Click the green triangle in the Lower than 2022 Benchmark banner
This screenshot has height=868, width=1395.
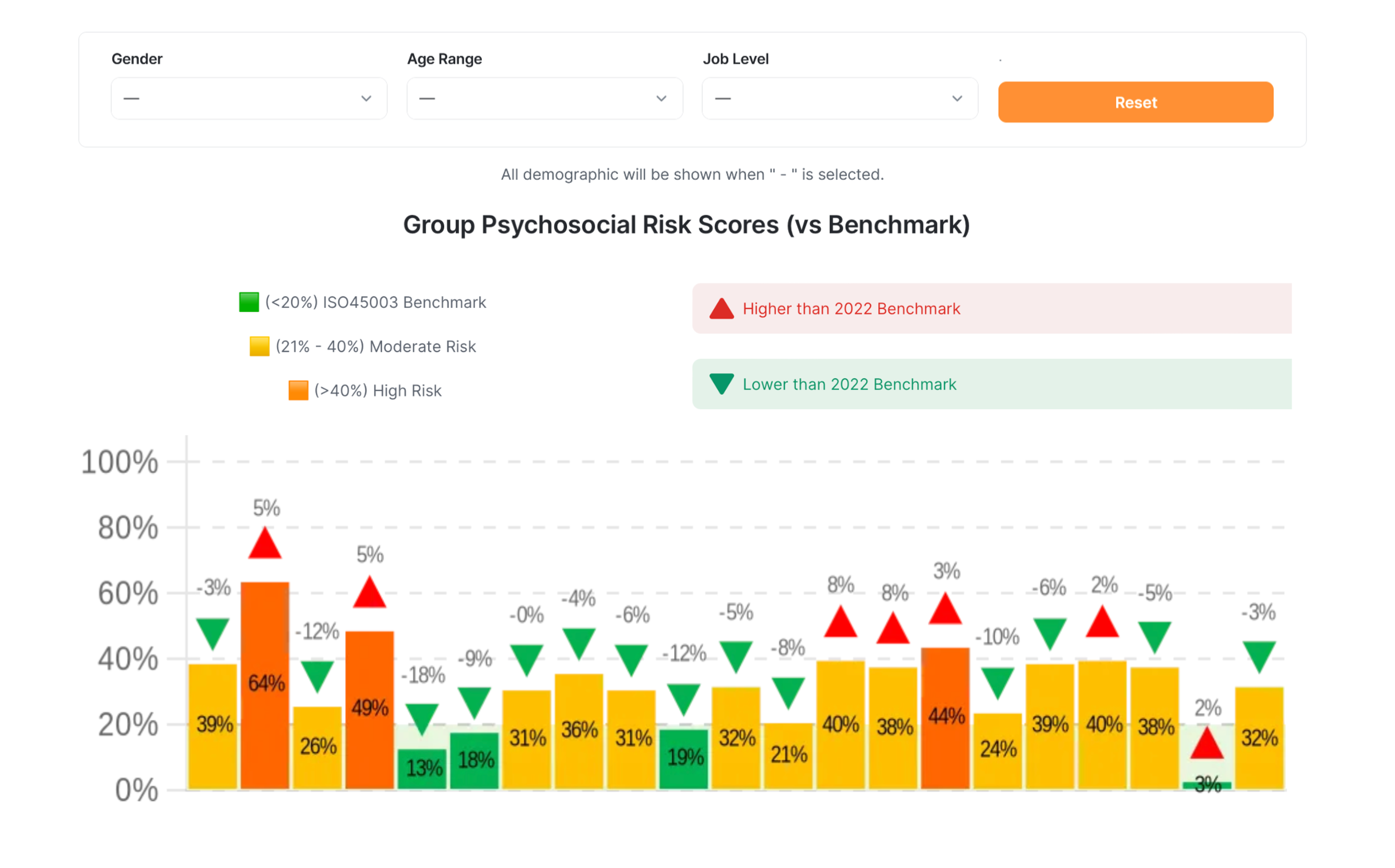click(721, 383)
